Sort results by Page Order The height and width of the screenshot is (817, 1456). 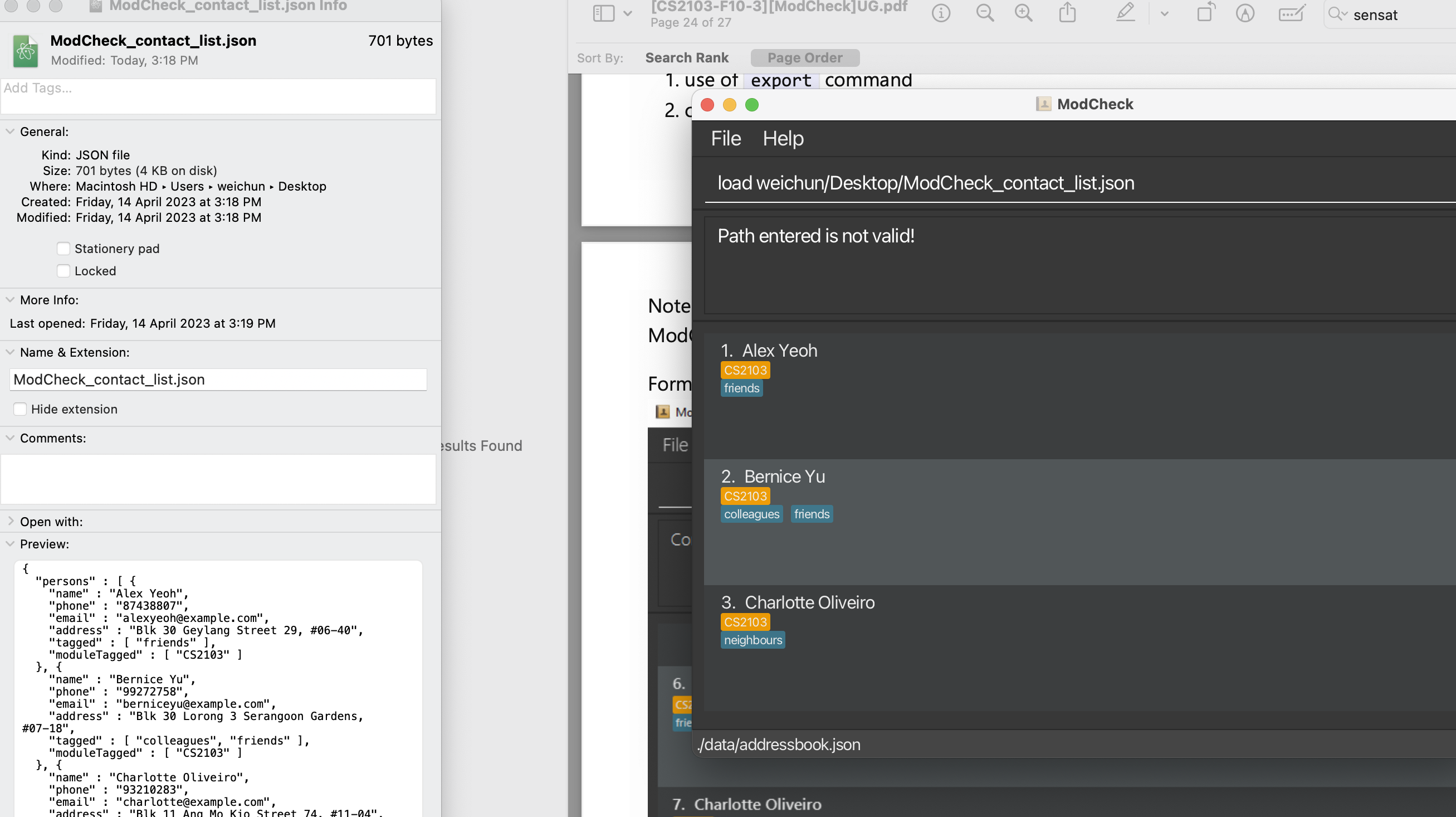804,57
